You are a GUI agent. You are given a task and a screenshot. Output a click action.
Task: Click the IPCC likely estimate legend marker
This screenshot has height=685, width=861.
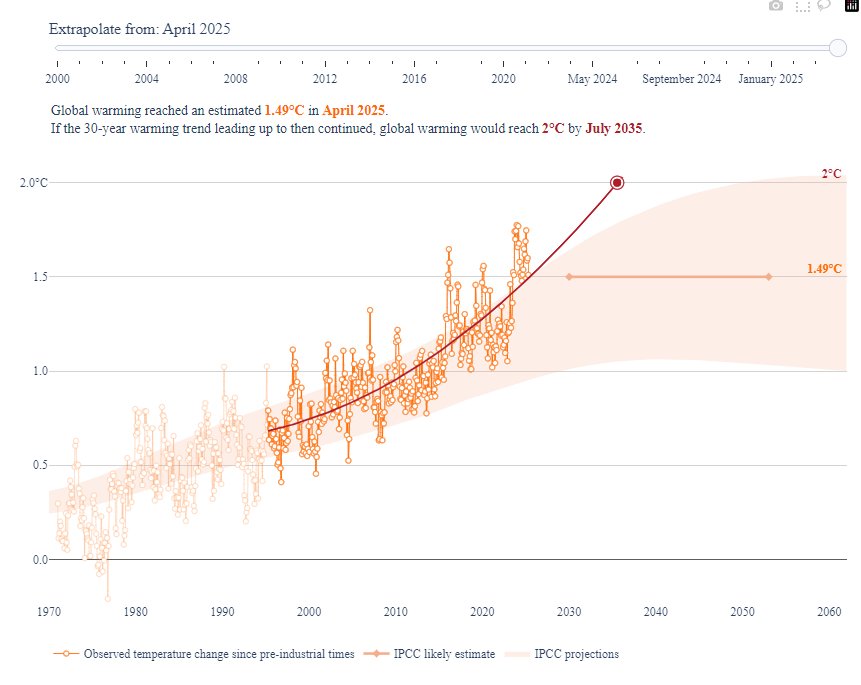[379, 653]
